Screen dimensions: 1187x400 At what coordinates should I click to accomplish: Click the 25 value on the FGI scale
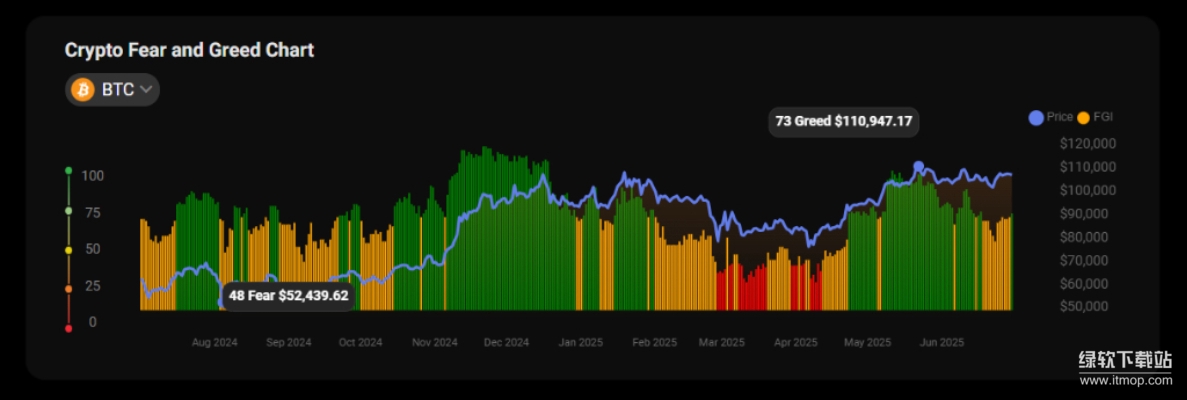tap(93, 286)
